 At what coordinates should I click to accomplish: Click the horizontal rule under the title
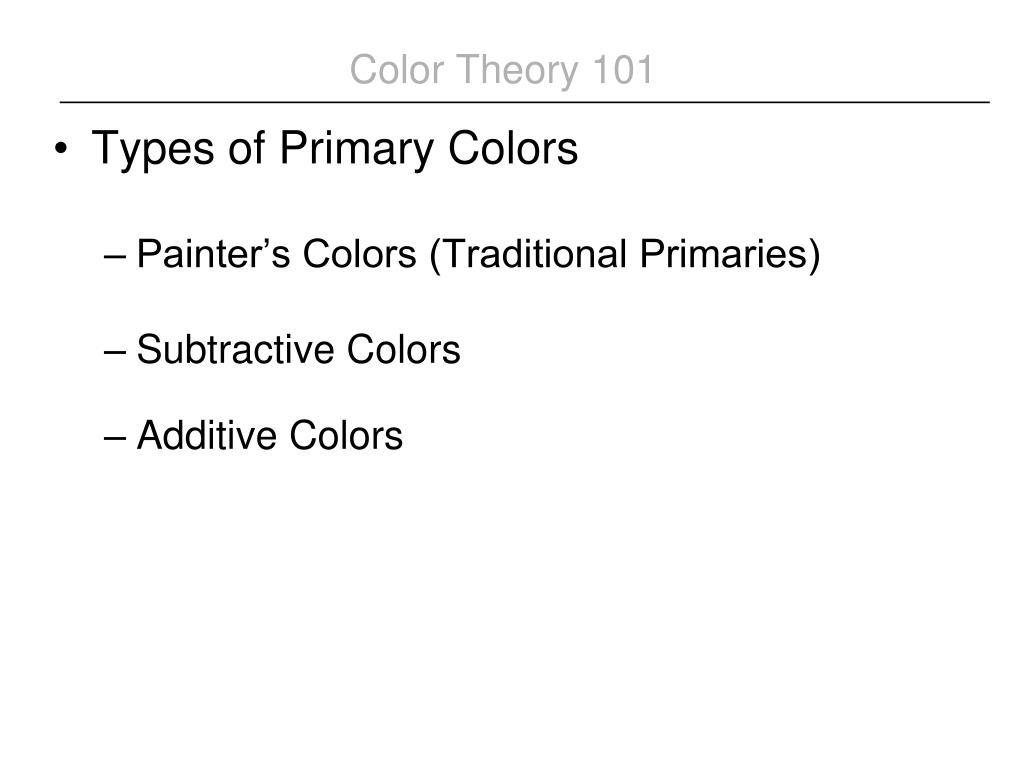tap(524, 103)
